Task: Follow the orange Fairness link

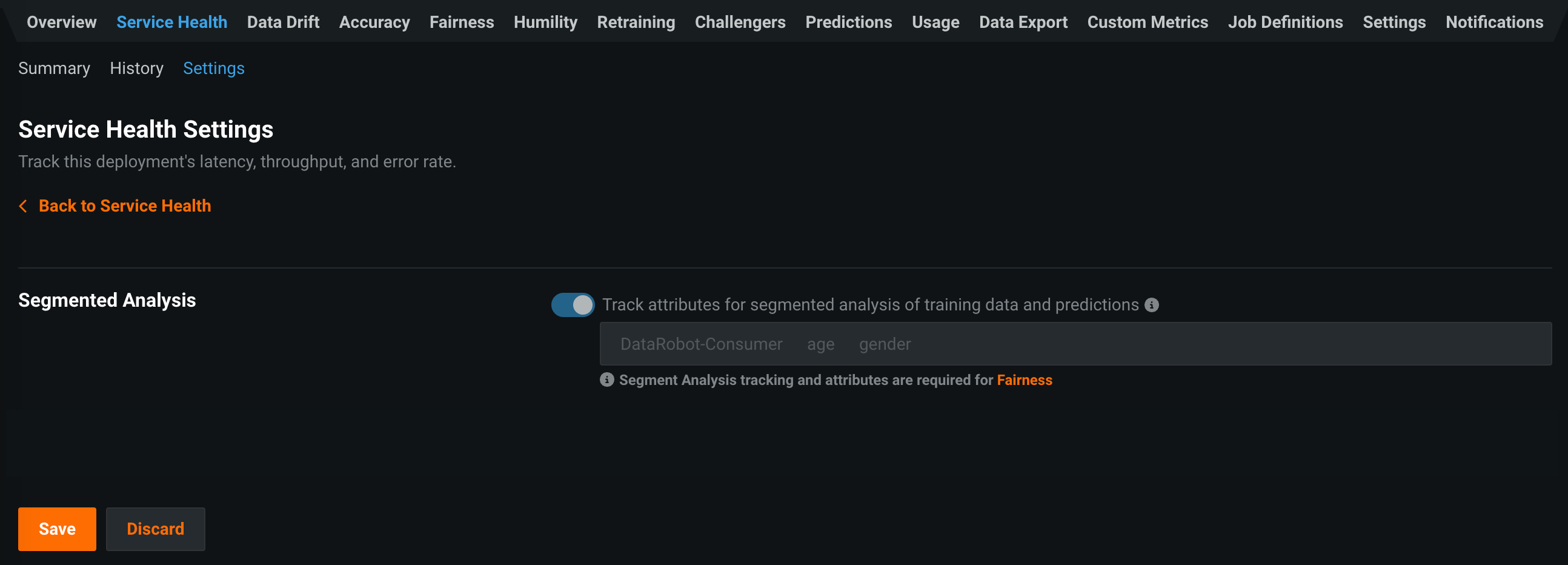Action: [1024, 380]
